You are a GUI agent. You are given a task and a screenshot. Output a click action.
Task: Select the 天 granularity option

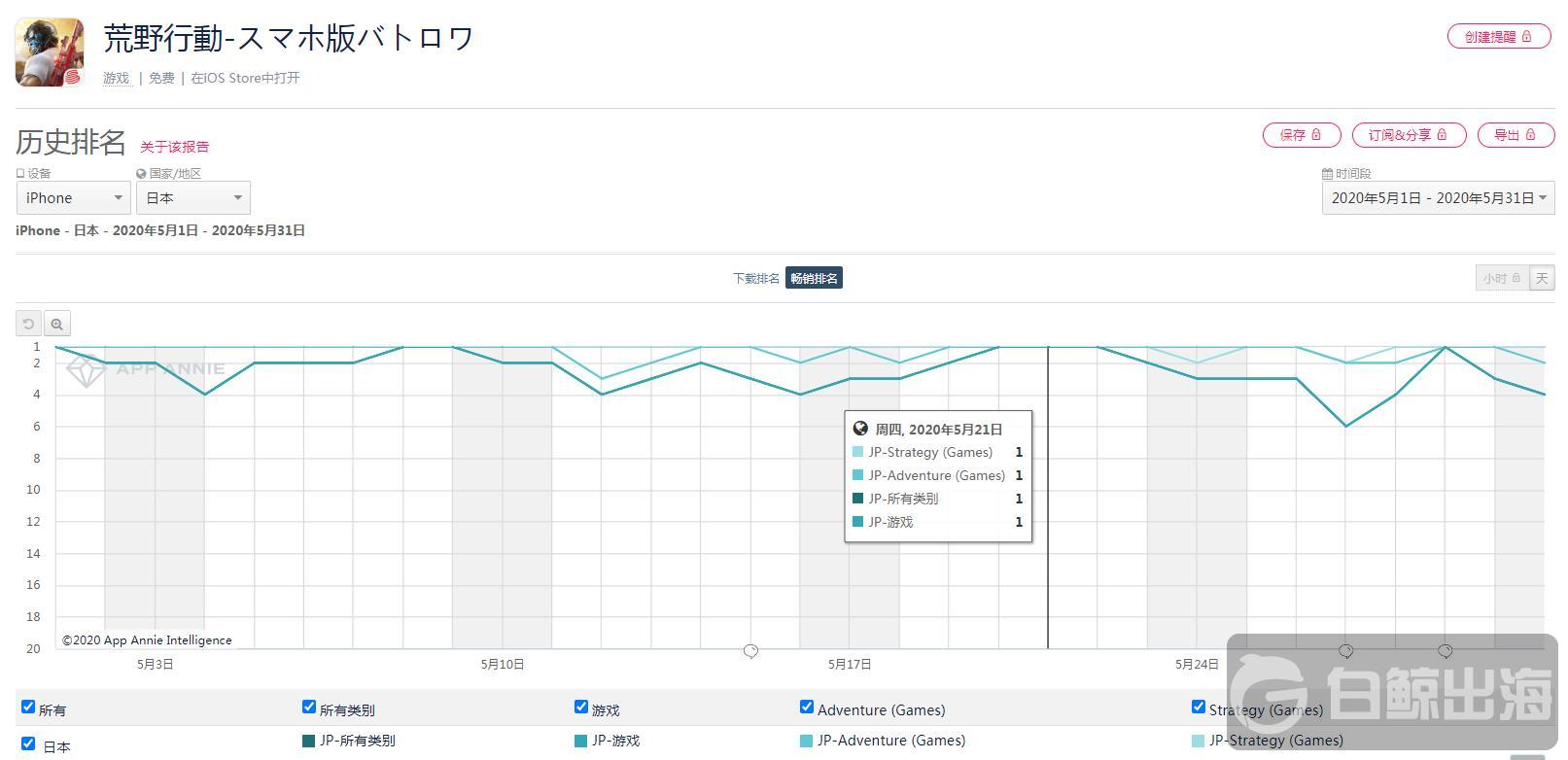(1542, 279)
